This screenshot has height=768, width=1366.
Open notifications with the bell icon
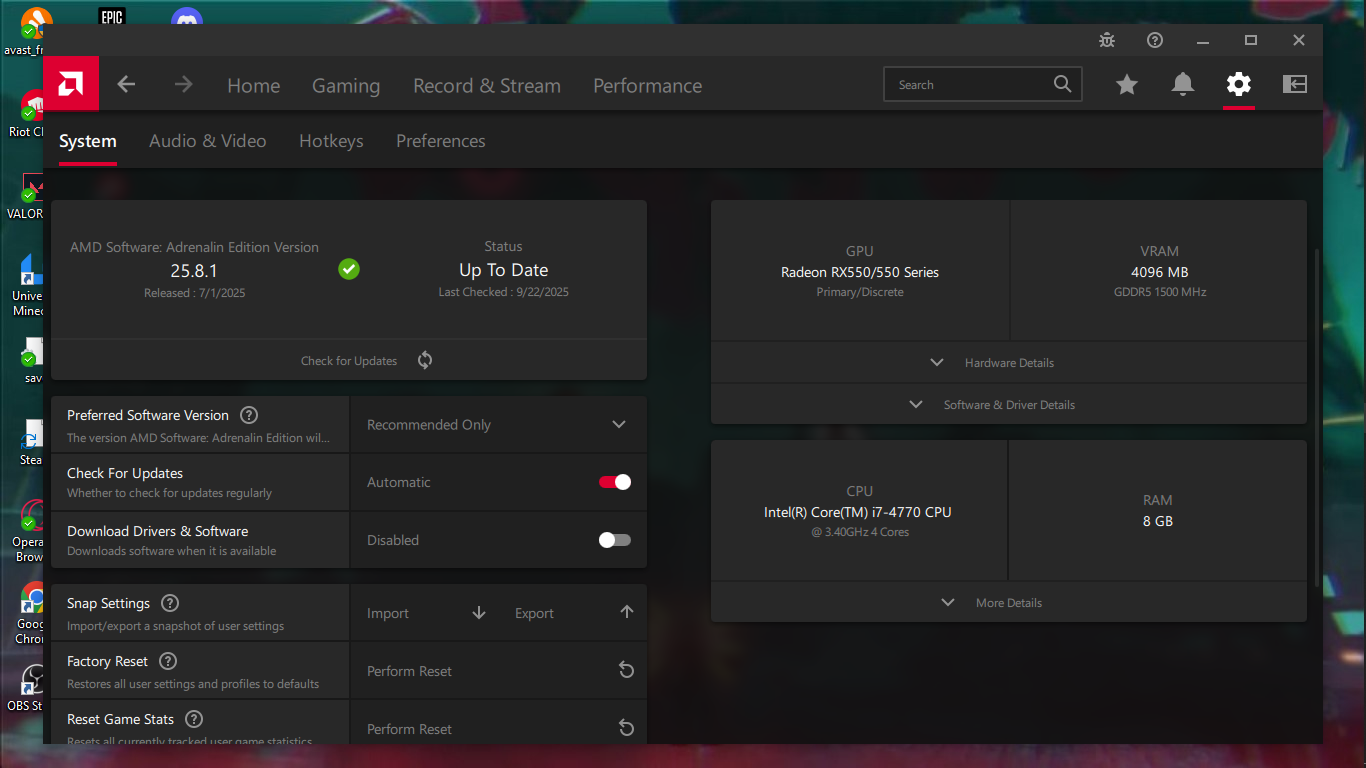click(x=1183, y=85)
